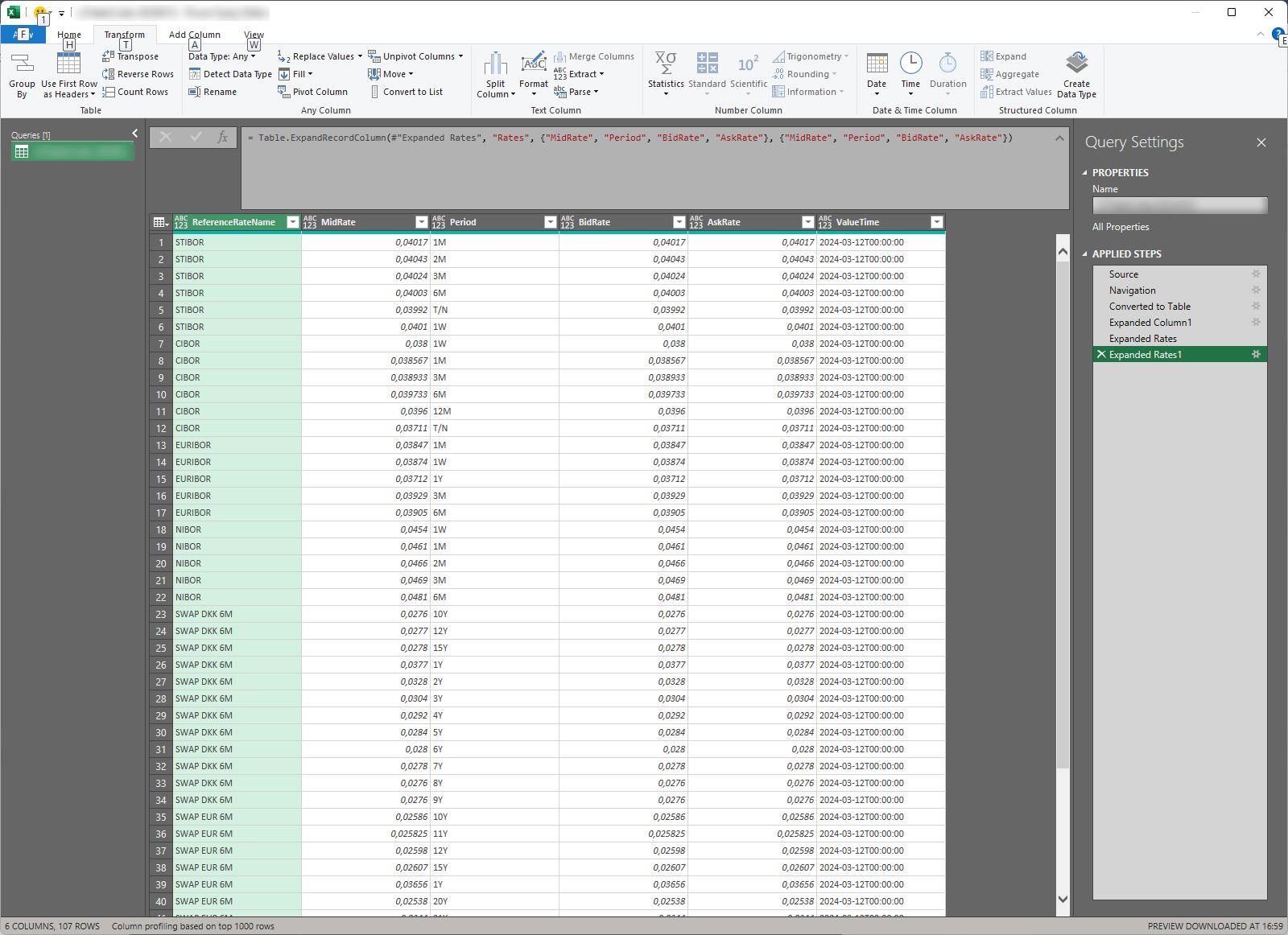The height and width of the screenshot is (935, 1288).
Task: Open the Unpivot Columns dropdown
Action: [x=415, y=56]
